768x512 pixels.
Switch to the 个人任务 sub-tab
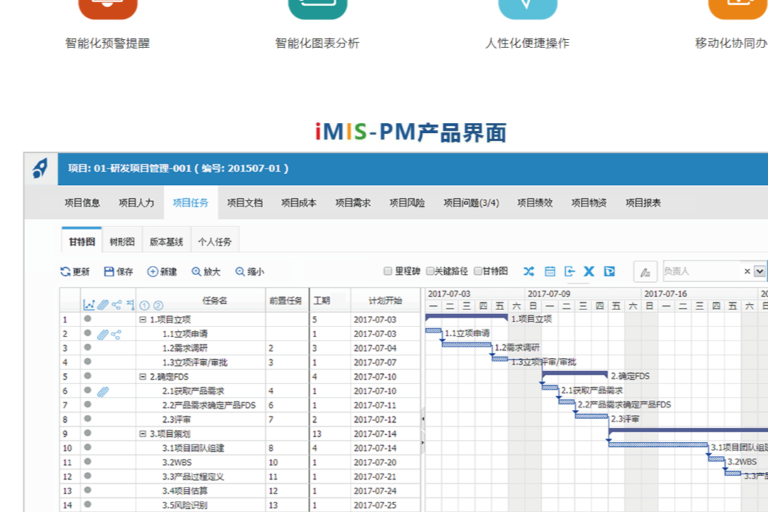[x=215, y=242]
